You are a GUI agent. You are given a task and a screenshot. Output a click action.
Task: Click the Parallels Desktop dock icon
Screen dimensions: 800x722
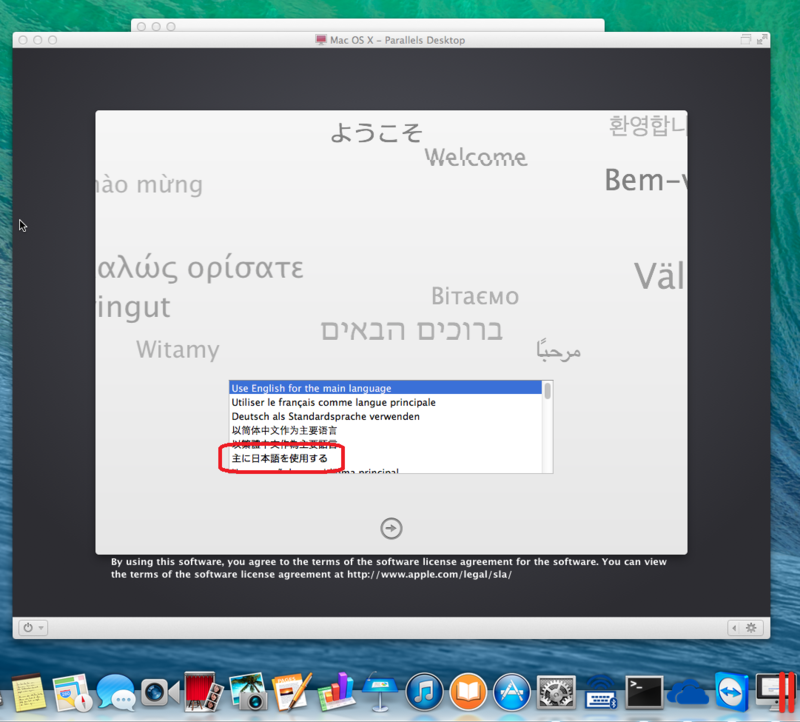pyautogui.click(x=775, y=692)
